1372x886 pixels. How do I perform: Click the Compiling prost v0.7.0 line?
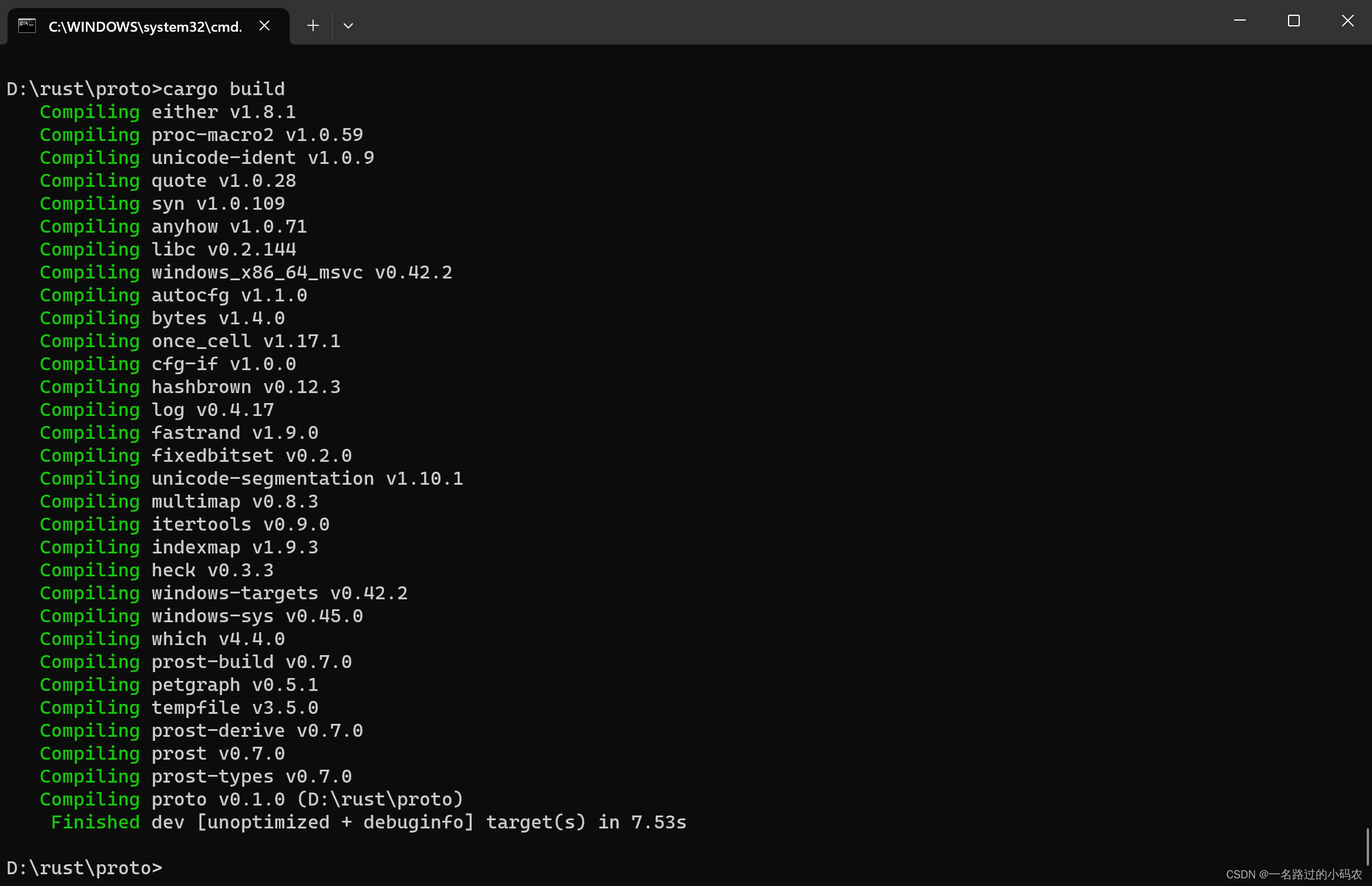tap(162, 753)
